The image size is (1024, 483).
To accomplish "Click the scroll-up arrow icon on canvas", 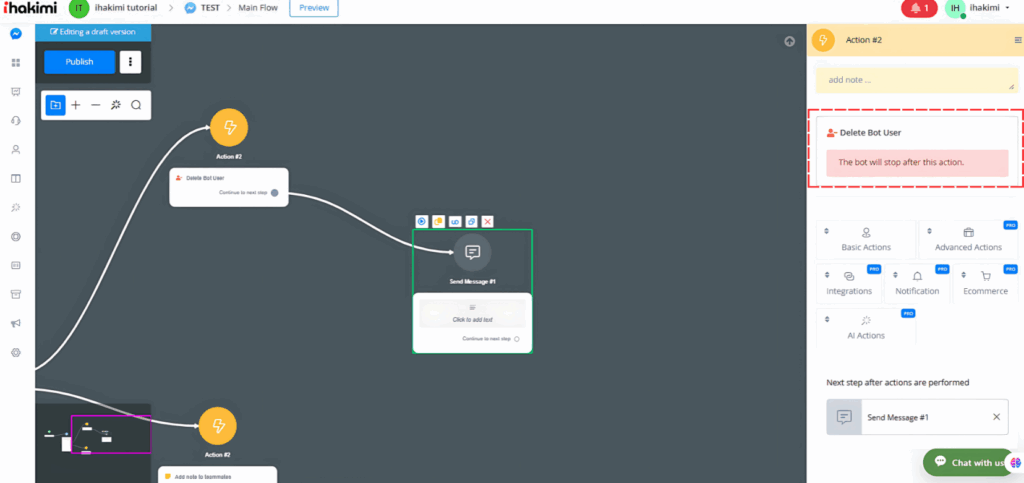I will [x=790, y=42].
